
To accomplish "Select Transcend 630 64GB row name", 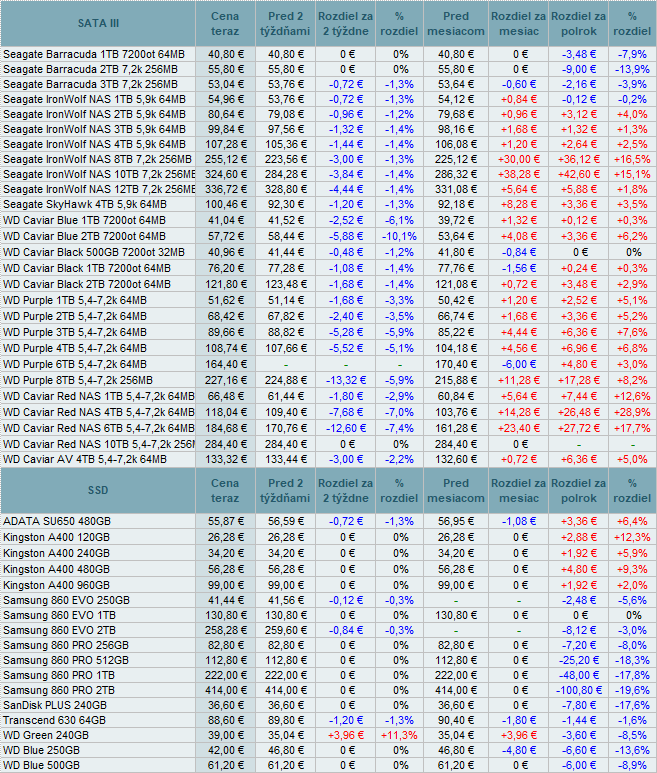I will tap(54, 720).
